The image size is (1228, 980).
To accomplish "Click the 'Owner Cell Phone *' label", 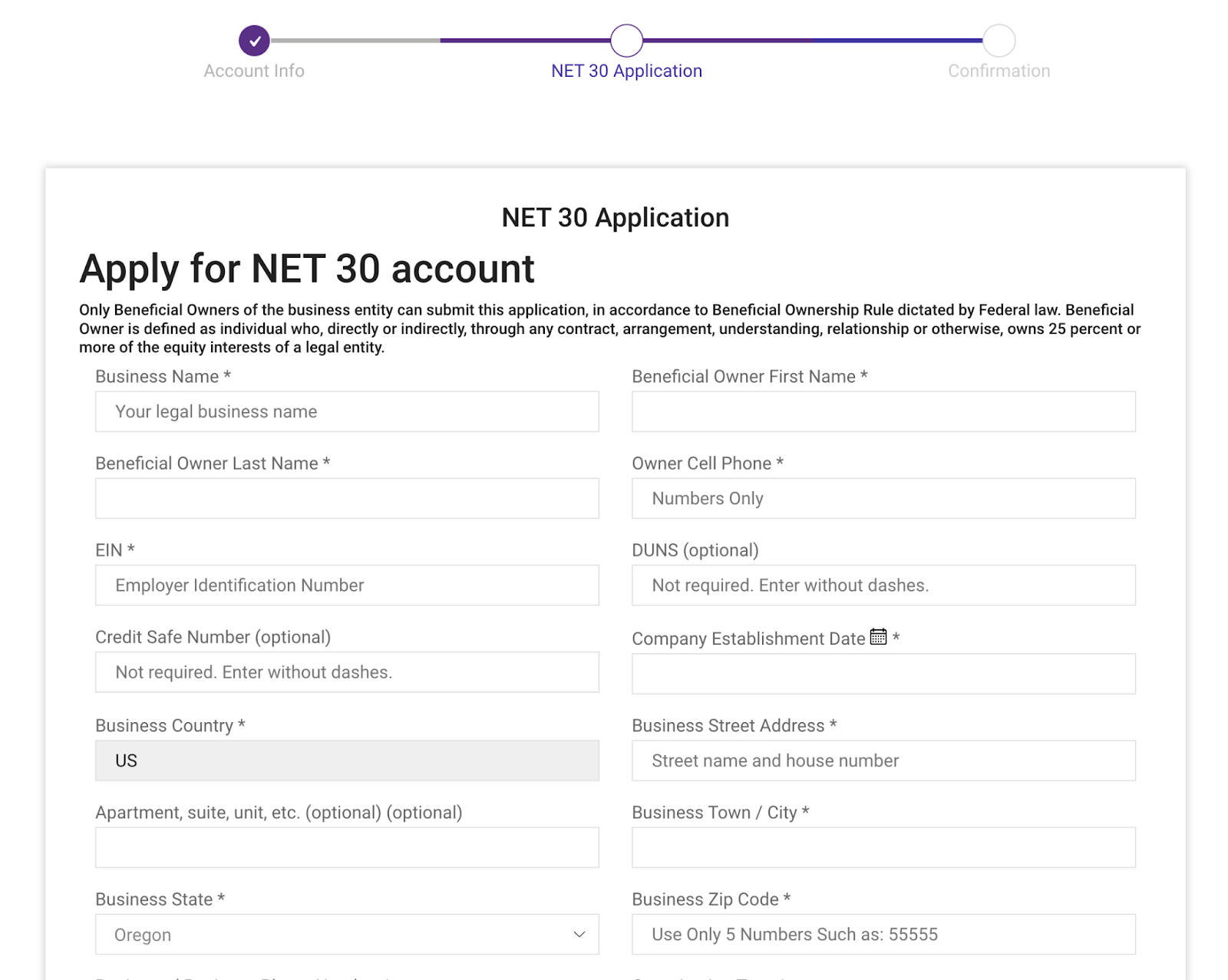I will pyautogui.click(x=708, y=463).
